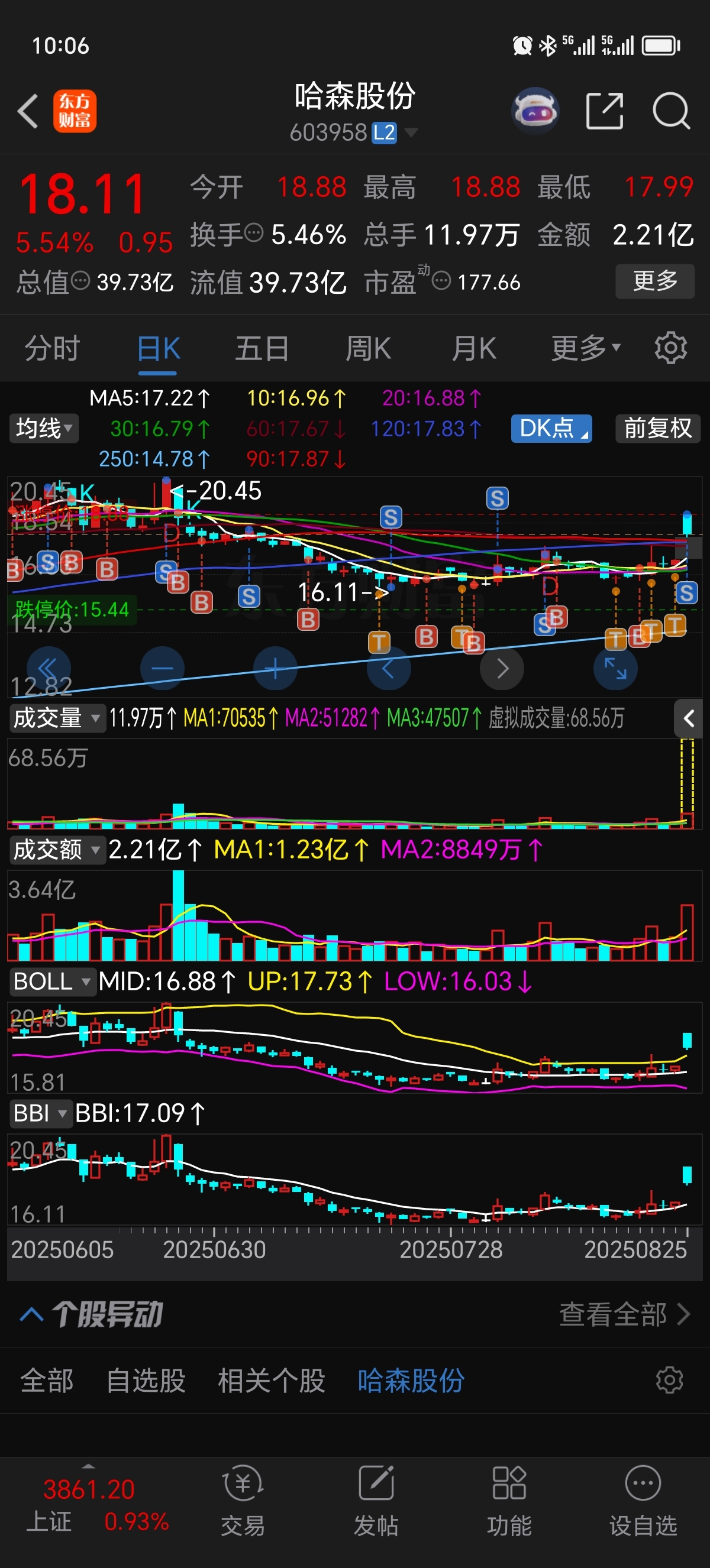This screenshot has height=1568, width=710.
Task: Tap the 总值 info icon
Action: (x=80, y=281)
